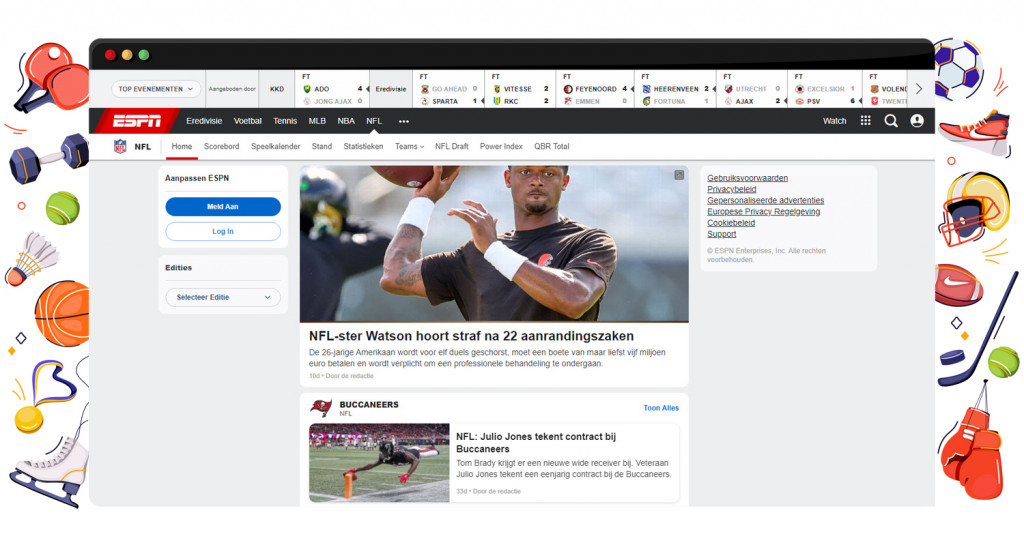Click the scoreboard next arrow
Image resolution: width=1024 pixels, height=545 pixels.
pyautogui.click(x=919, y=89)
